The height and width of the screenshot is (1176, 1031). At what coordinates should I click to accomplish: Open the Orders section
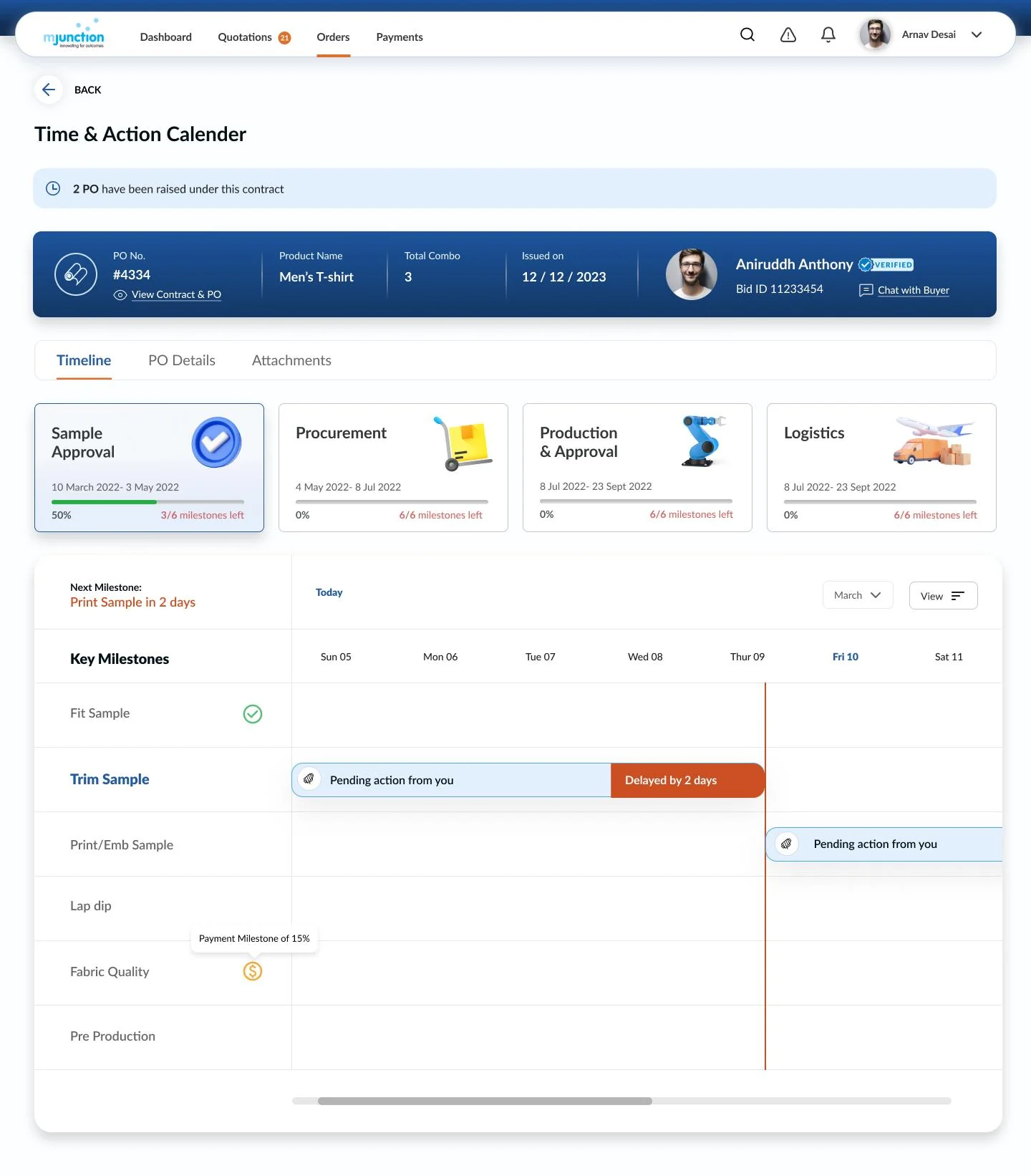pyautogui.click(x=333, y=37)
